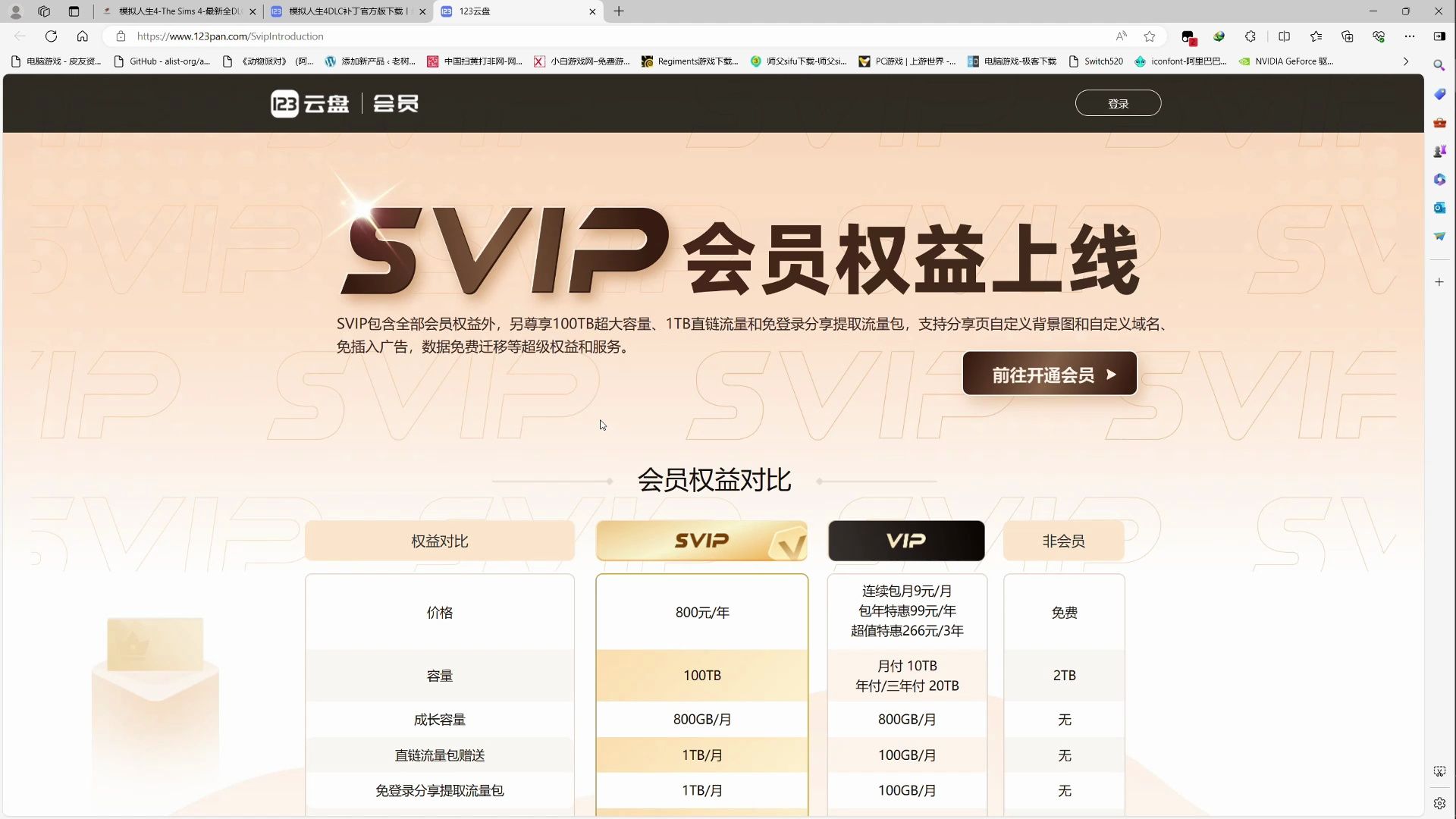Open a new browser tab
Viewport: 1456px width, 819px height.
pos(619,11)
